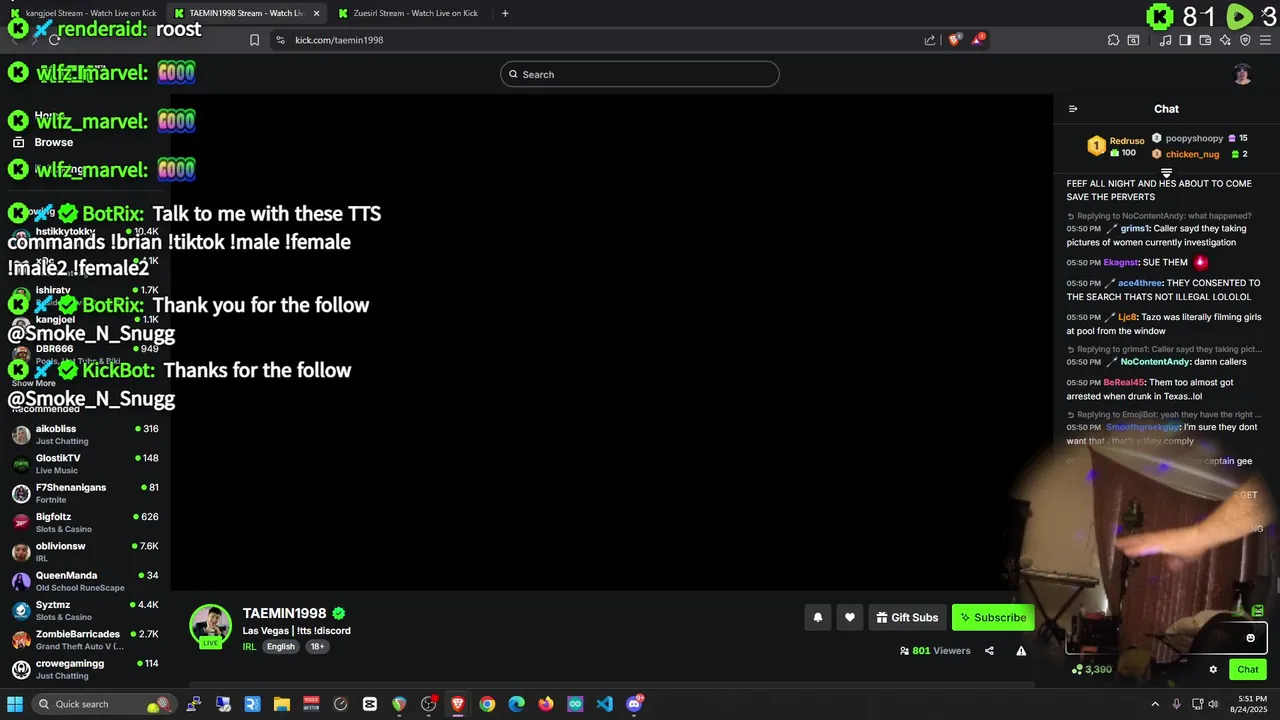The width and height of the screenshot is (1280, 720).
Task: Toggle the browser sidebar panel icon
Action: 1185,40
